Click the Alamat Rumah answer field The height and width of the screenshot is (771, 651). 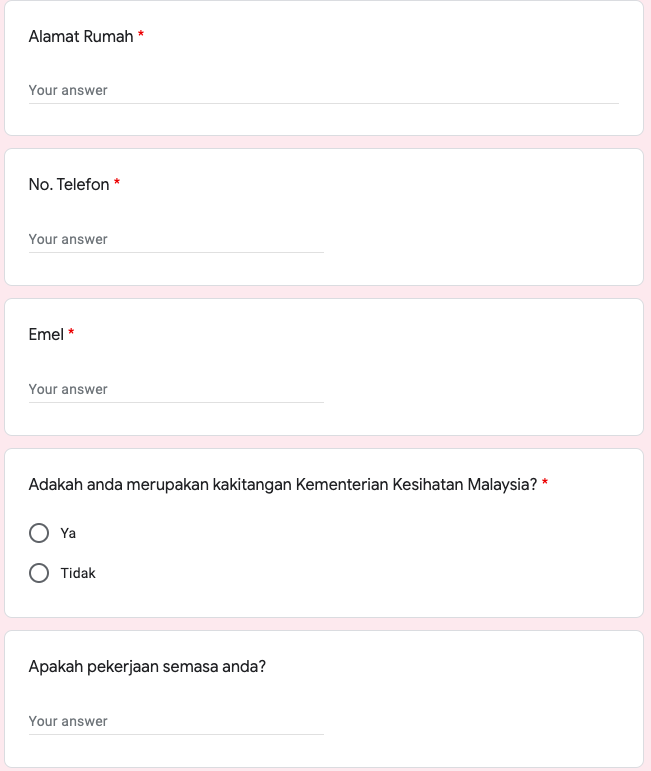point(323,90)
